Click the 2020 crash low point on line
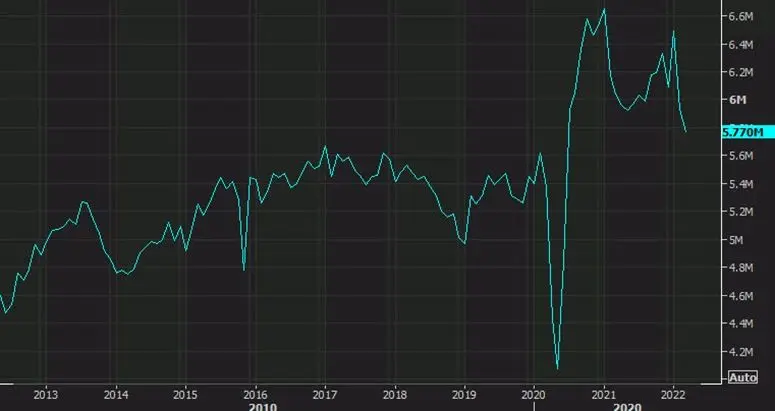 click(557, 368)
